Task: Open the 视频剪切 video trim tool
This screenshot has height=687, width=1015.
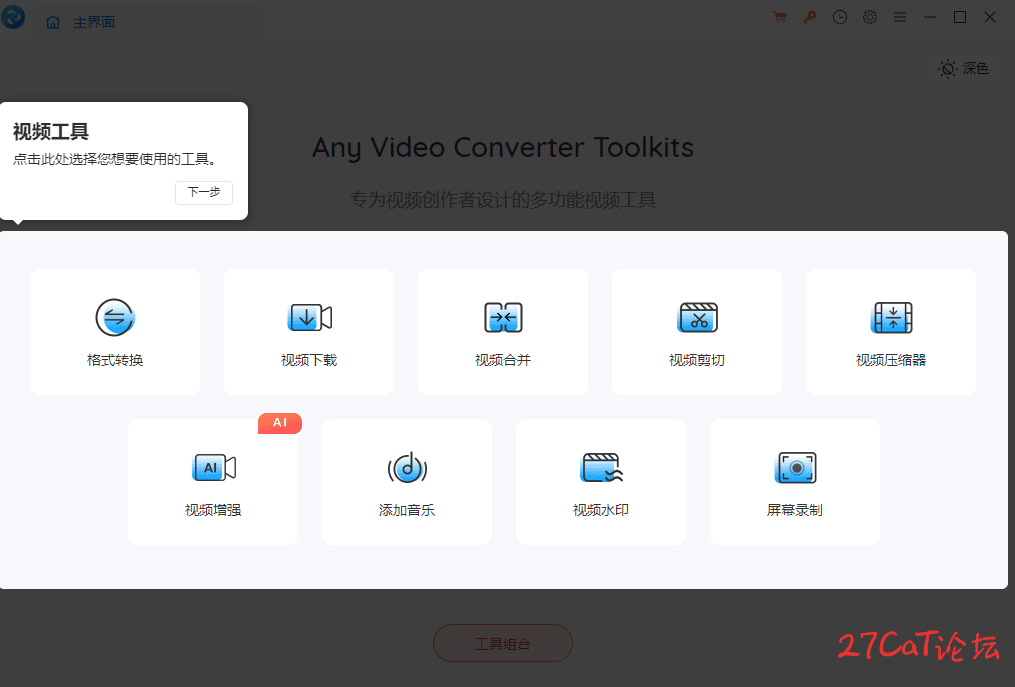Action: pos(697,332)
